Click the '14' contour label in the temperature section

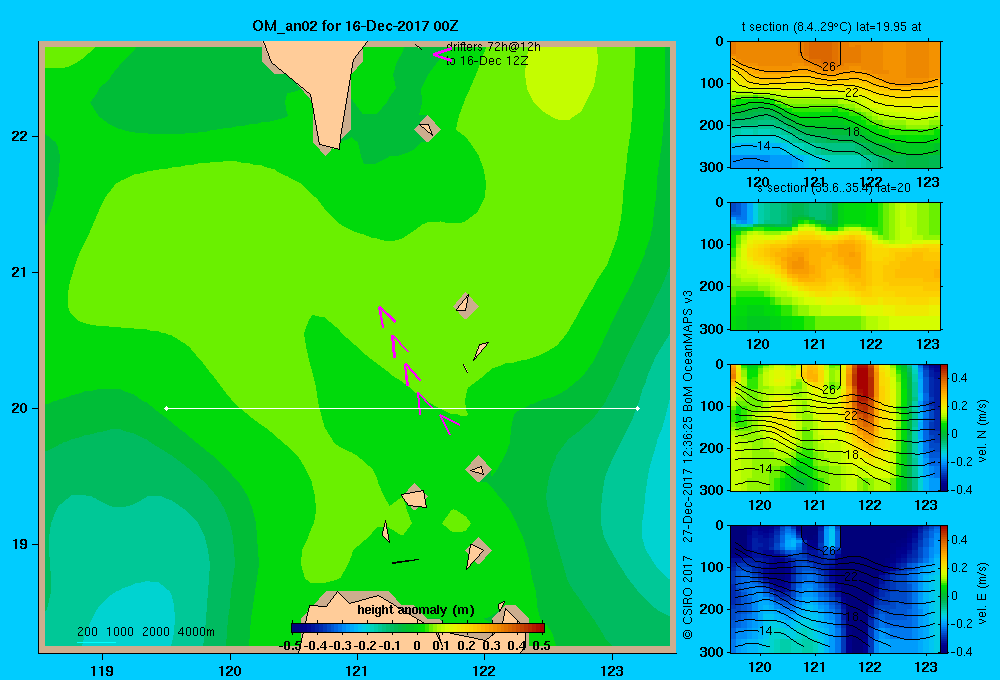click(x=763, y=146)
